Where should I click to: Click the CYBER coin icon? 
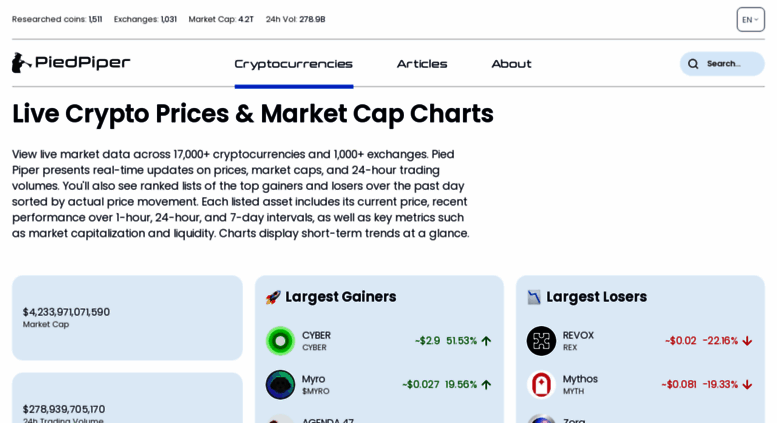point(280,341)
